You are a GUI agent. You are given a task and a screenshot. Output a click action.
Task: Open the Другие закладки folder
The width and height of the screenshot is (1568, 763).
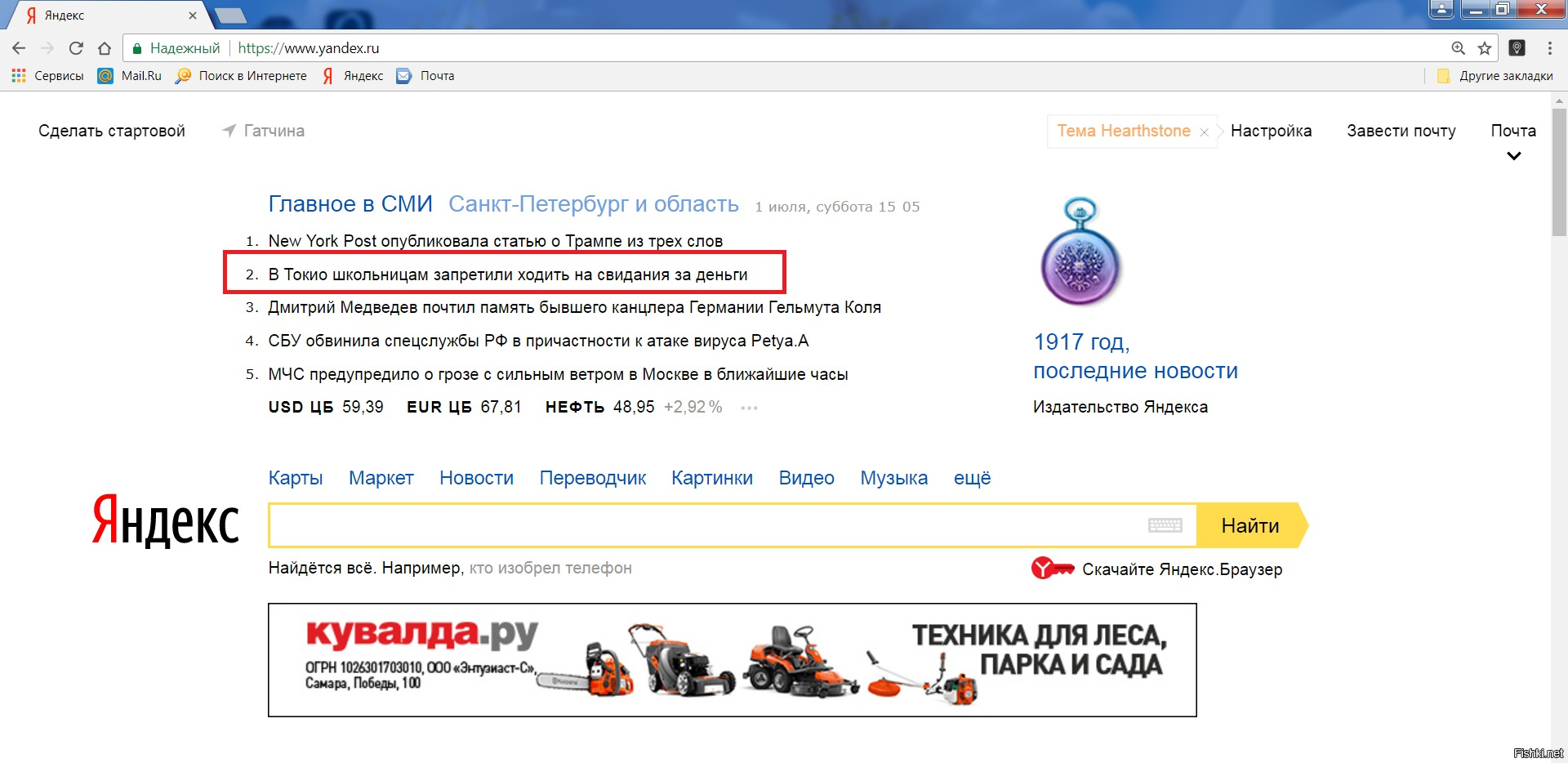pyautogui.click(x=1494, y=76)
